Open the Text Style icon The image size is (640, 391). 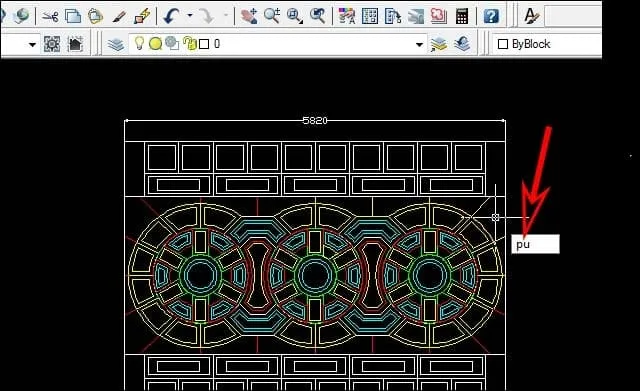[x=531, y=16]
